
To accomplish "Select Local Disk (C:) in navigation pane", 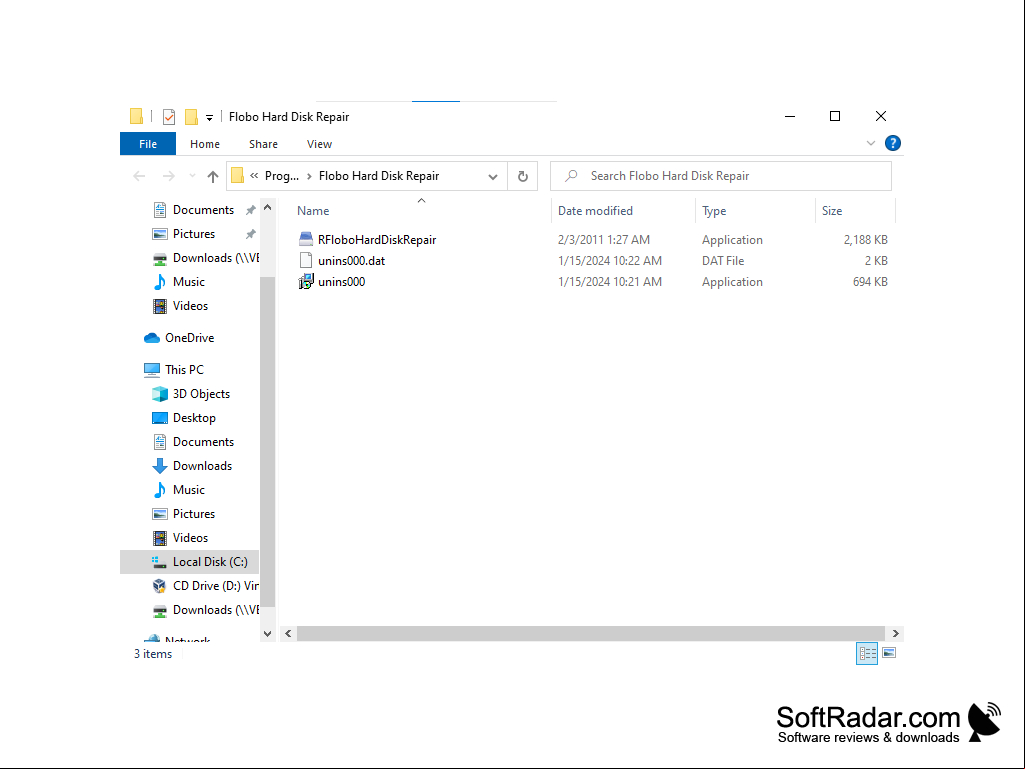I will 190,562.
